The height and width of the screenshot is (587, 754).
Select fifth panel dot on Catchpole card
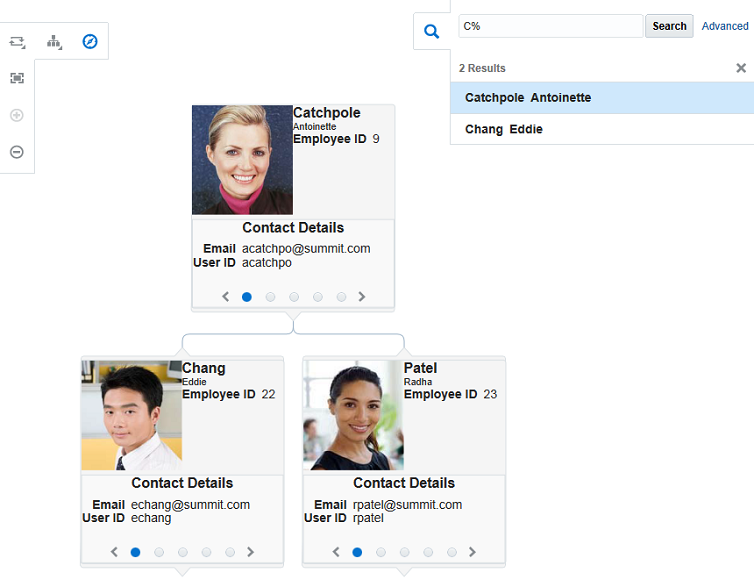point(341,297)
